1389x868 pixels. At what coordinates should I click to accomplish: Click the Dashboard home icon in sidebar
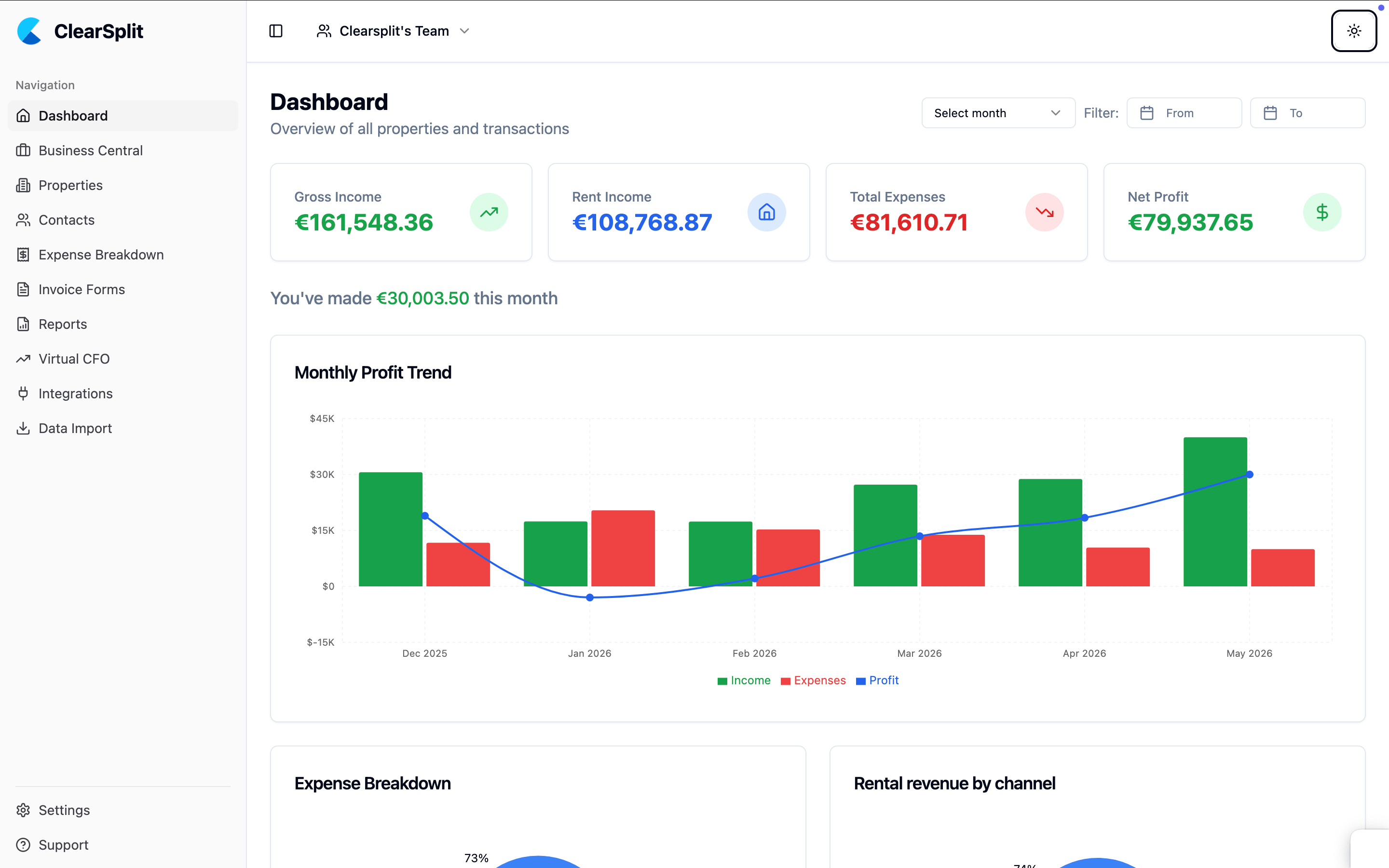coord(23,116)
